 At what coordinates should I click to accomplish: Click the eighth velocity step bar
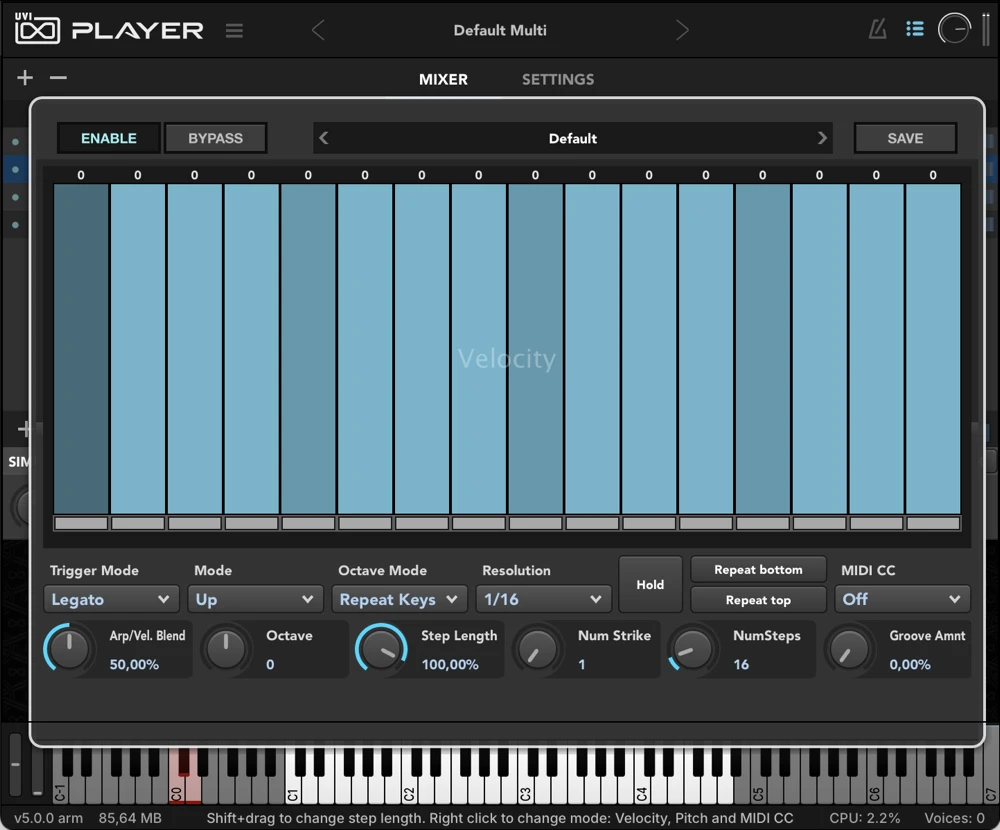pyautogui.click(x=478, y=348)
